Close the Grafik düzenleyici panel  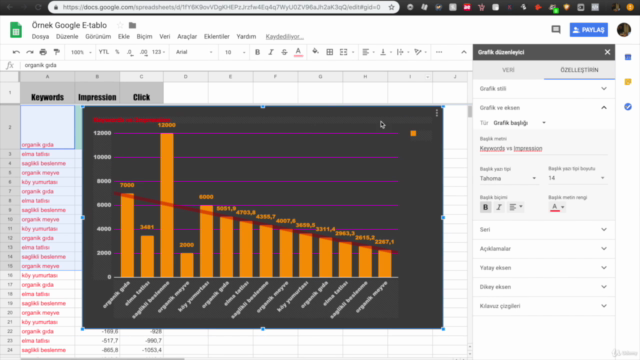(607, 52)
